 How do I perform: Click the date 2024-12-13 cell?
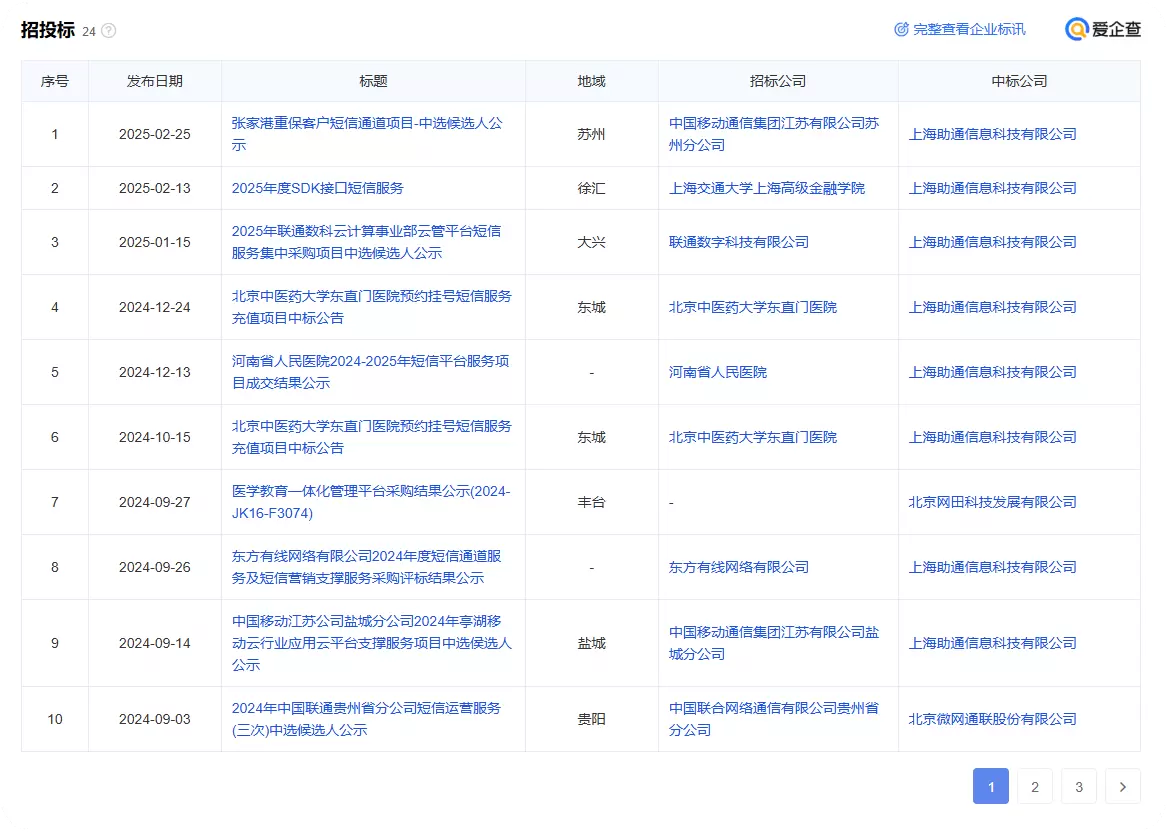point(155,372)
